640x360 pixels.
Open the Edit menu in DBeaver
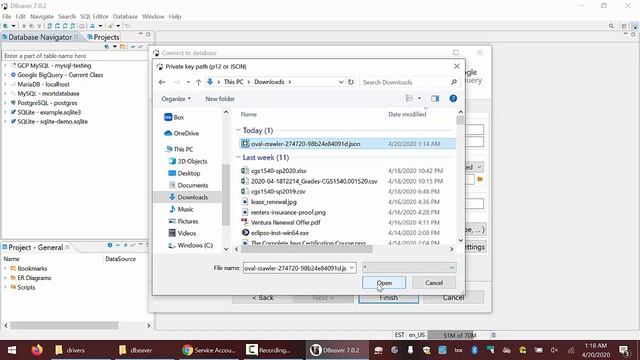pos(20,16)
